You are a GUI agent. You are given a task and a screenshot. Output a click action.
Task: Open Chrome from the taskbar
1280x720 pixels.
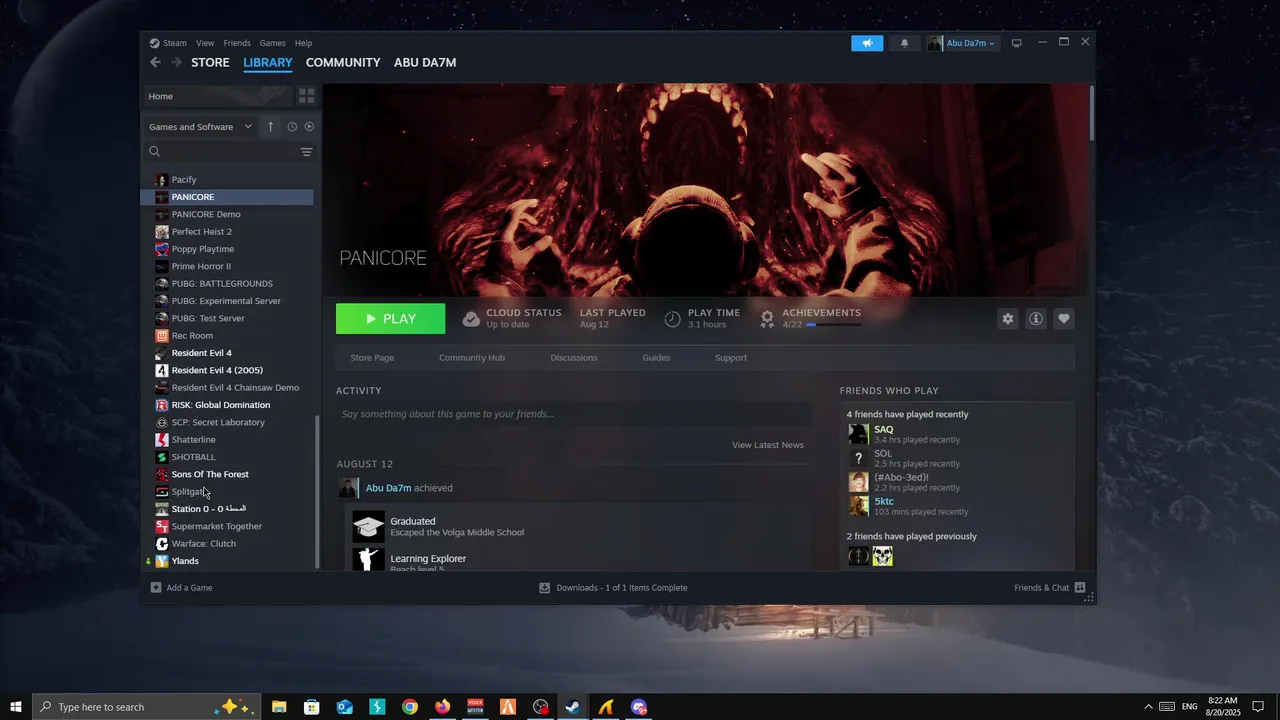pos(410,707)
